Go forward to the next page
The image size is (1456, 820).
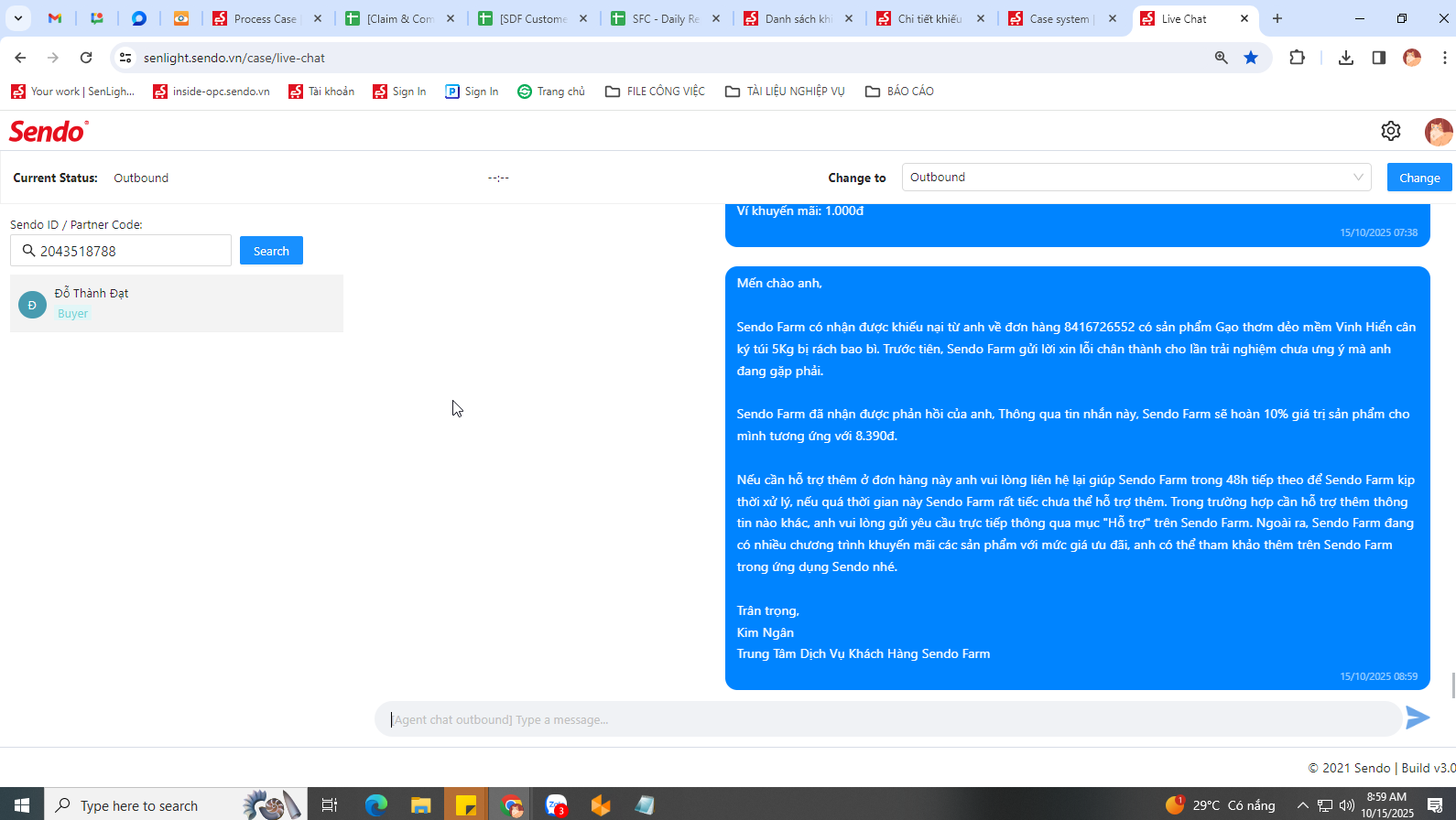53,58
